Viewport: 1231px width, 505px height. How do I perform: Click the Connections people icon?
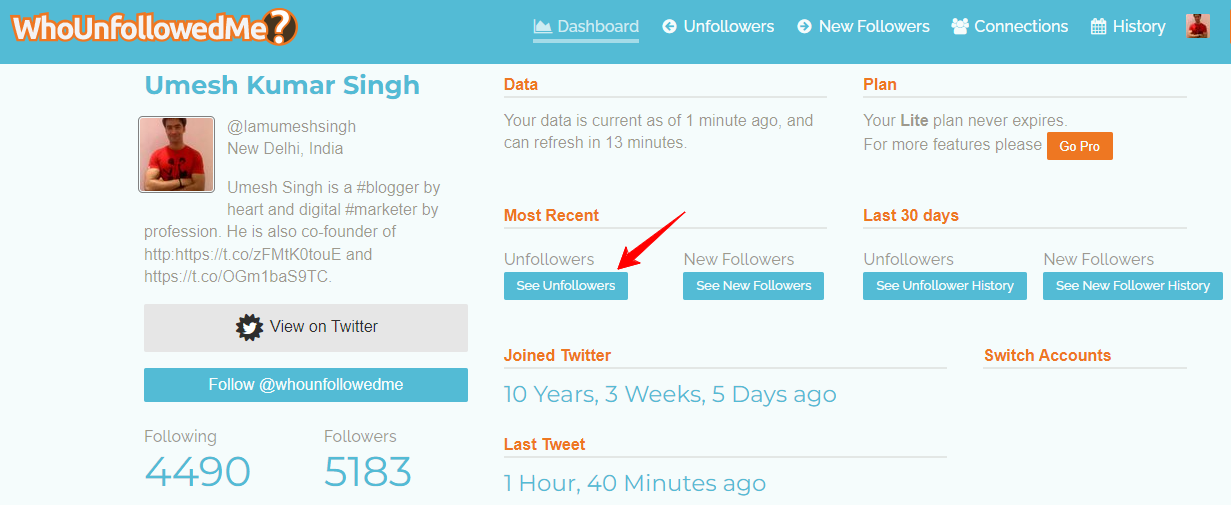[960, 27]
